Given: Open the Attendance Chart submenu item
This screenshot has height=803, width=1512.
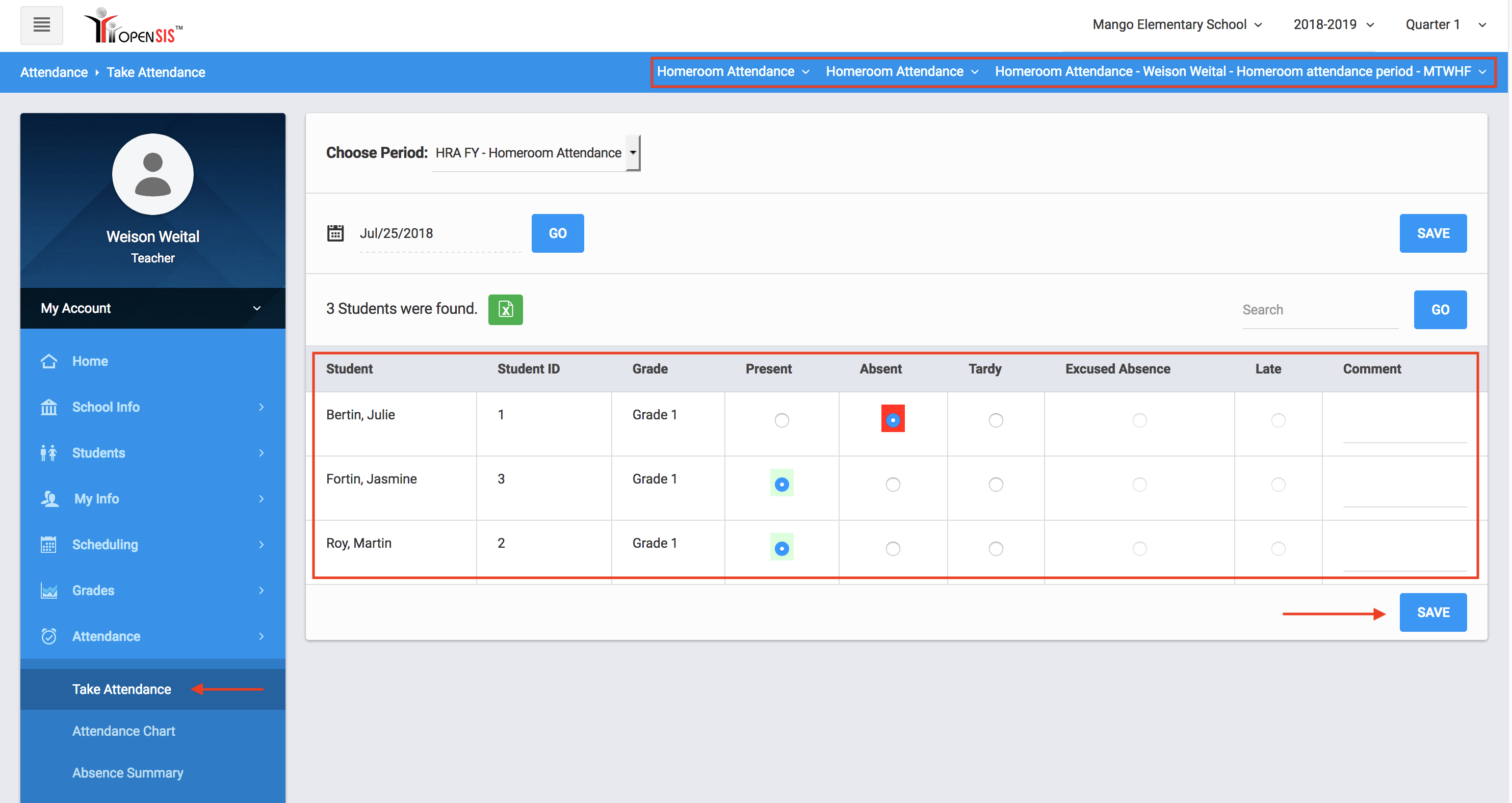Looking at the screenshot, I should click(x=123, y=731).
